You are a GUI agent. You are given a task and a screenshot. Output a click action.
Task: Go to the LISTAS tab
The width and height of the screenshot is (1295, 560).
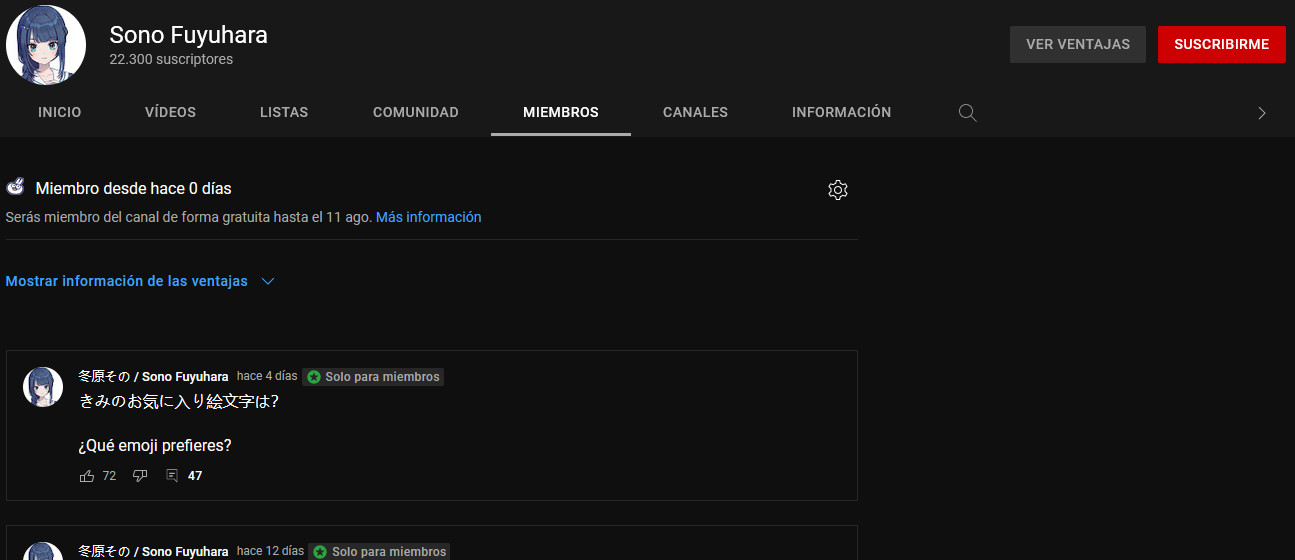click(x=284, y=113)
